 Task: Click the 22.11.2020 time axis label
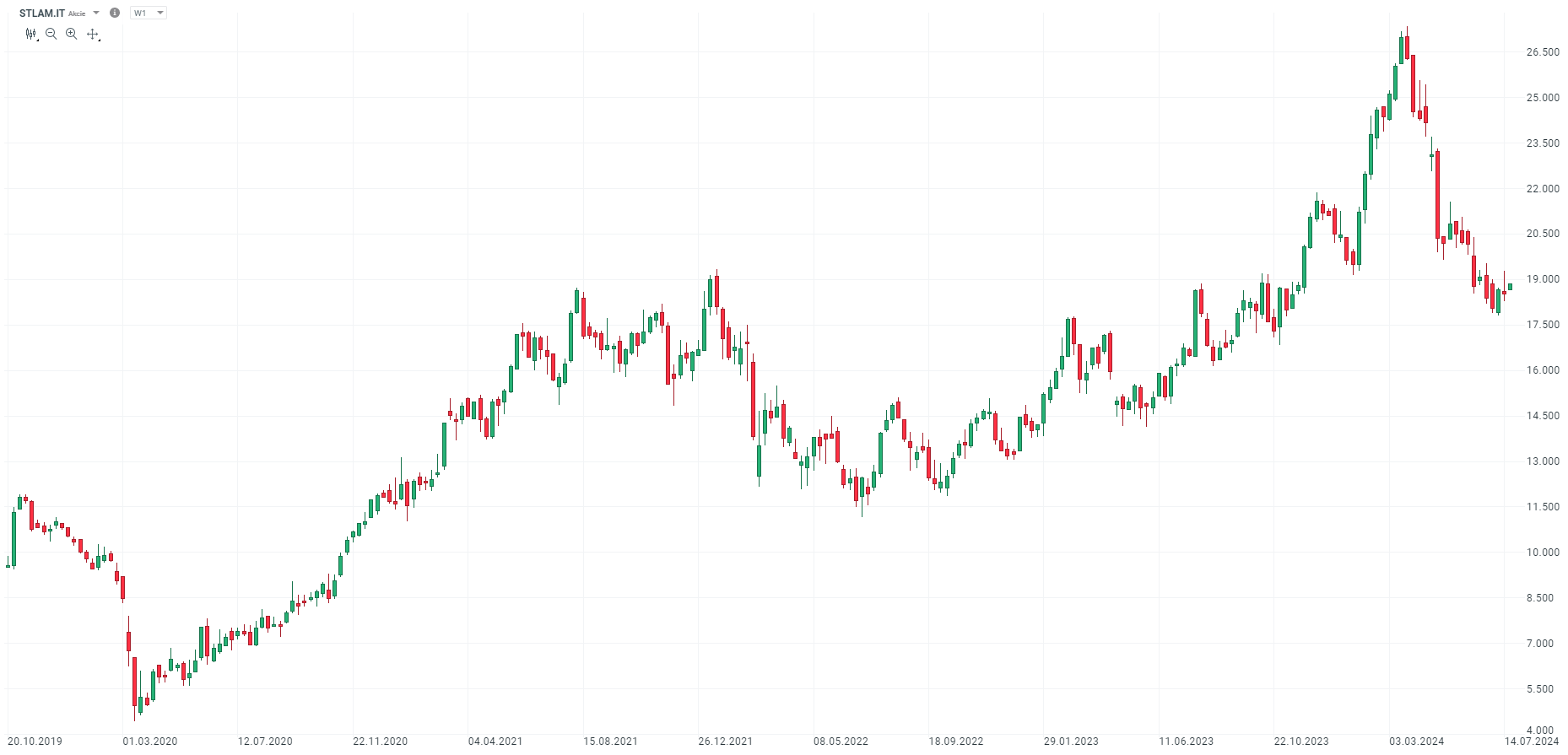[x=381, y=742]
